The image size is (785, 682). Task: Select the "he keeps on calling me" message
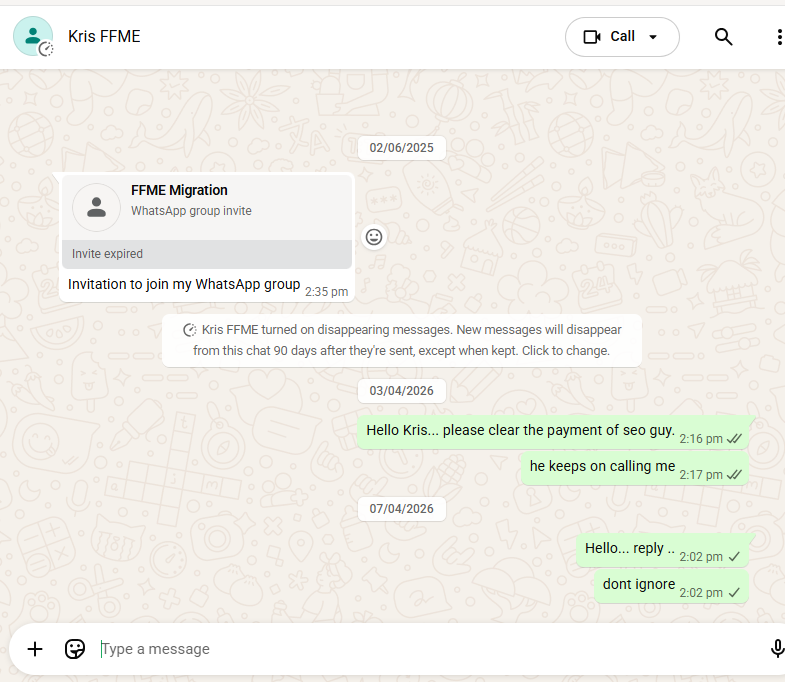click(x=603, y=467)
